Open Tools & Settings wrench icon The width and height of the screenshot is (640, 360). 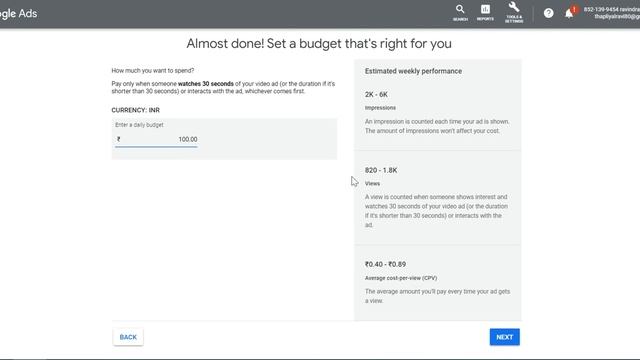514,12
